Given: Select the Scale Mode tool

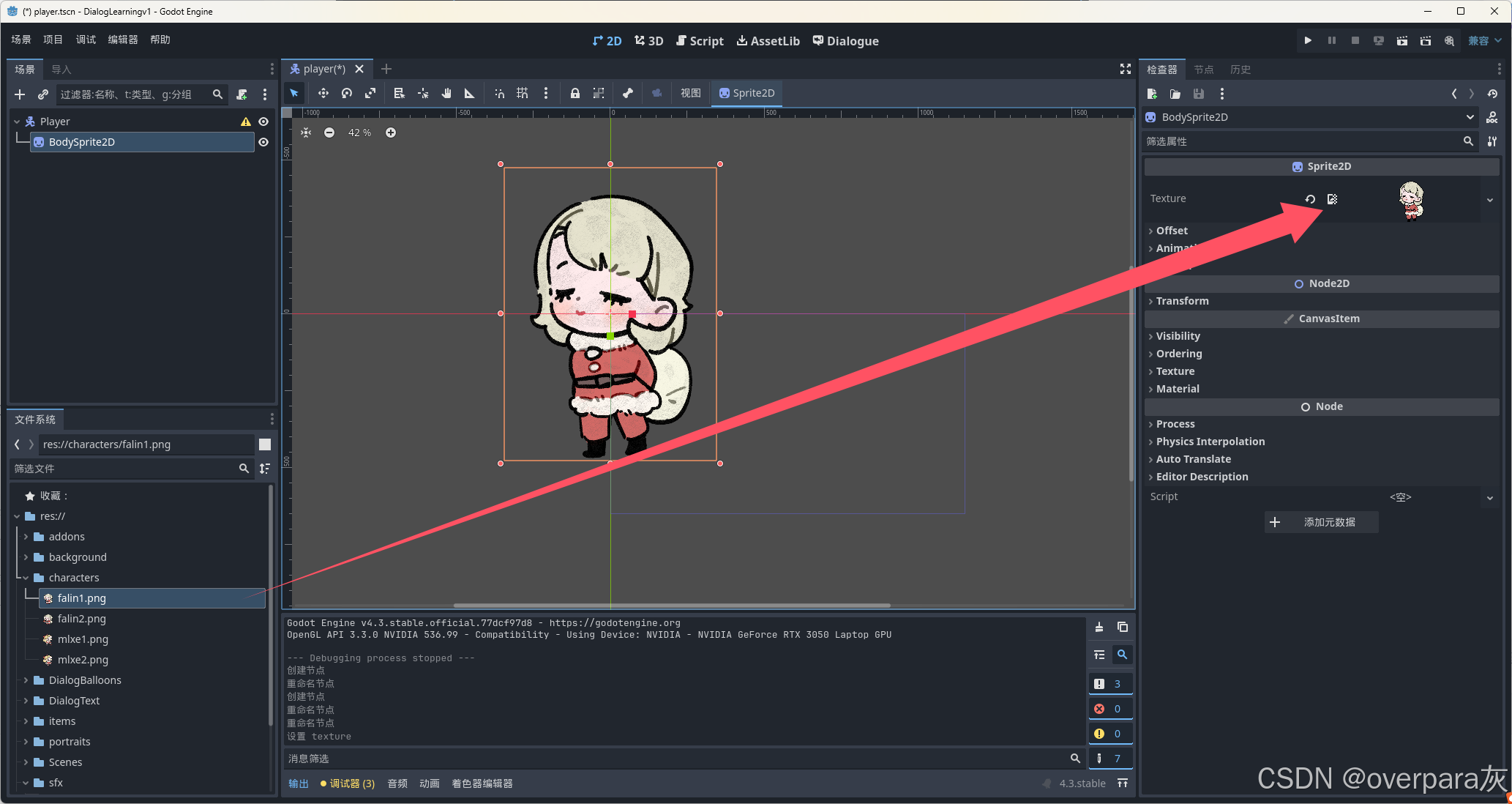Looking at the screenshot, I should [370, 93].
